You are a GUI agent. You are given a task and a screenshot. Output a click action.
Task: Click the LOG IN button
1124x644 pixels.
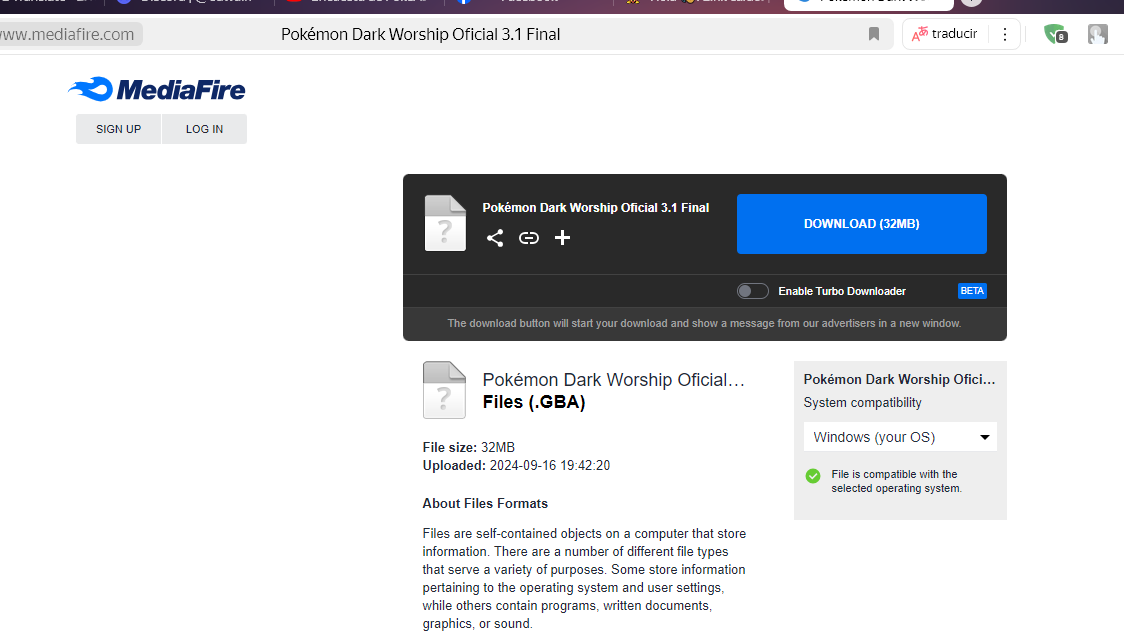click(x=204, y=129)
